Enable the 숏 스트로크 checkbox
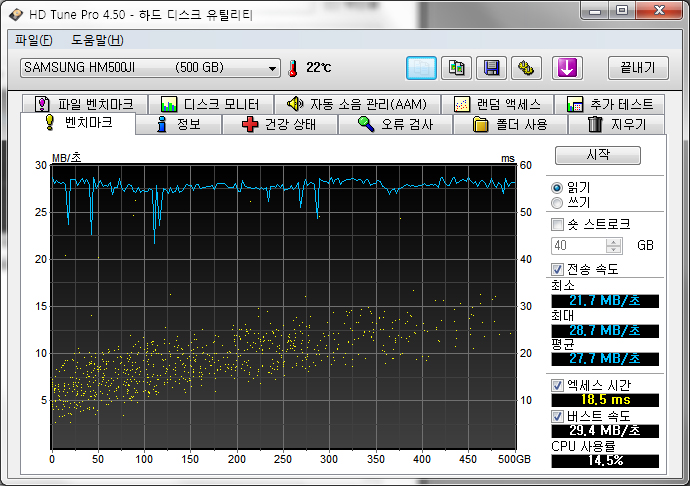 coord(558,224)
